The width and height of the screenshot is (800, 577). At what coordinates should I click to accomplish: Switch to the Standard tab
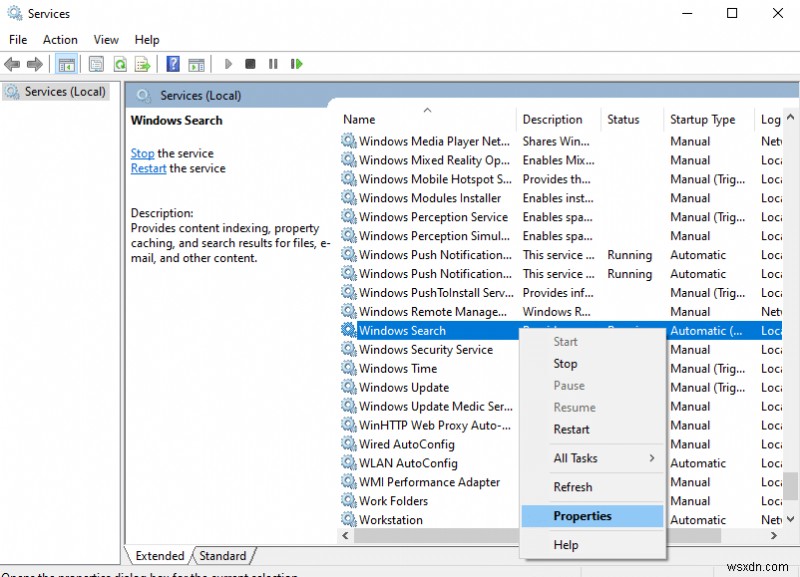[x=222, y=555]
